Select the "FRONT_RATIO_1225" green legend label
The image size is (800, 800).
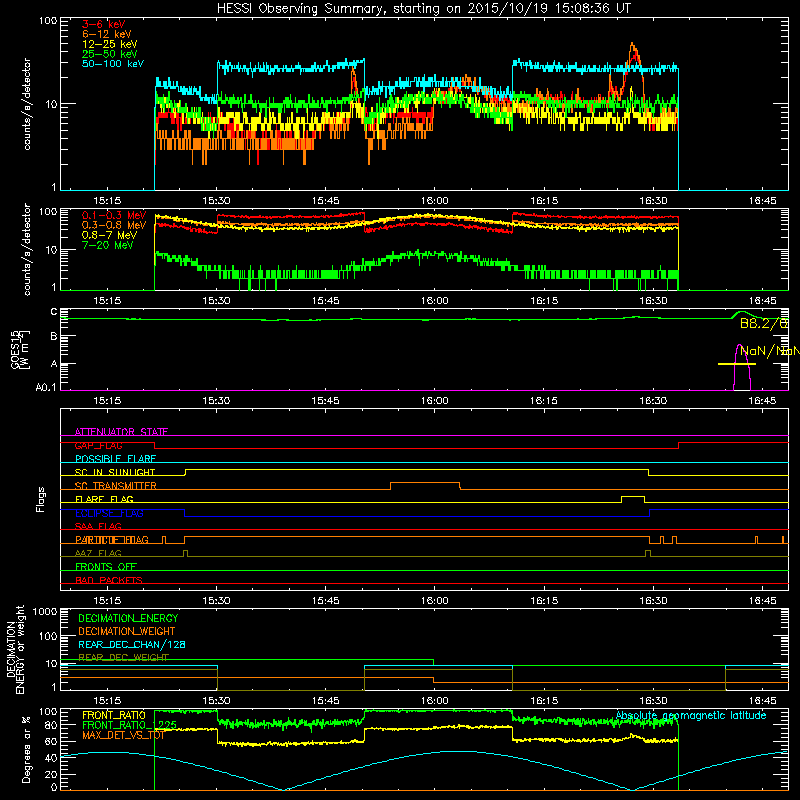[x=130, y=724]
